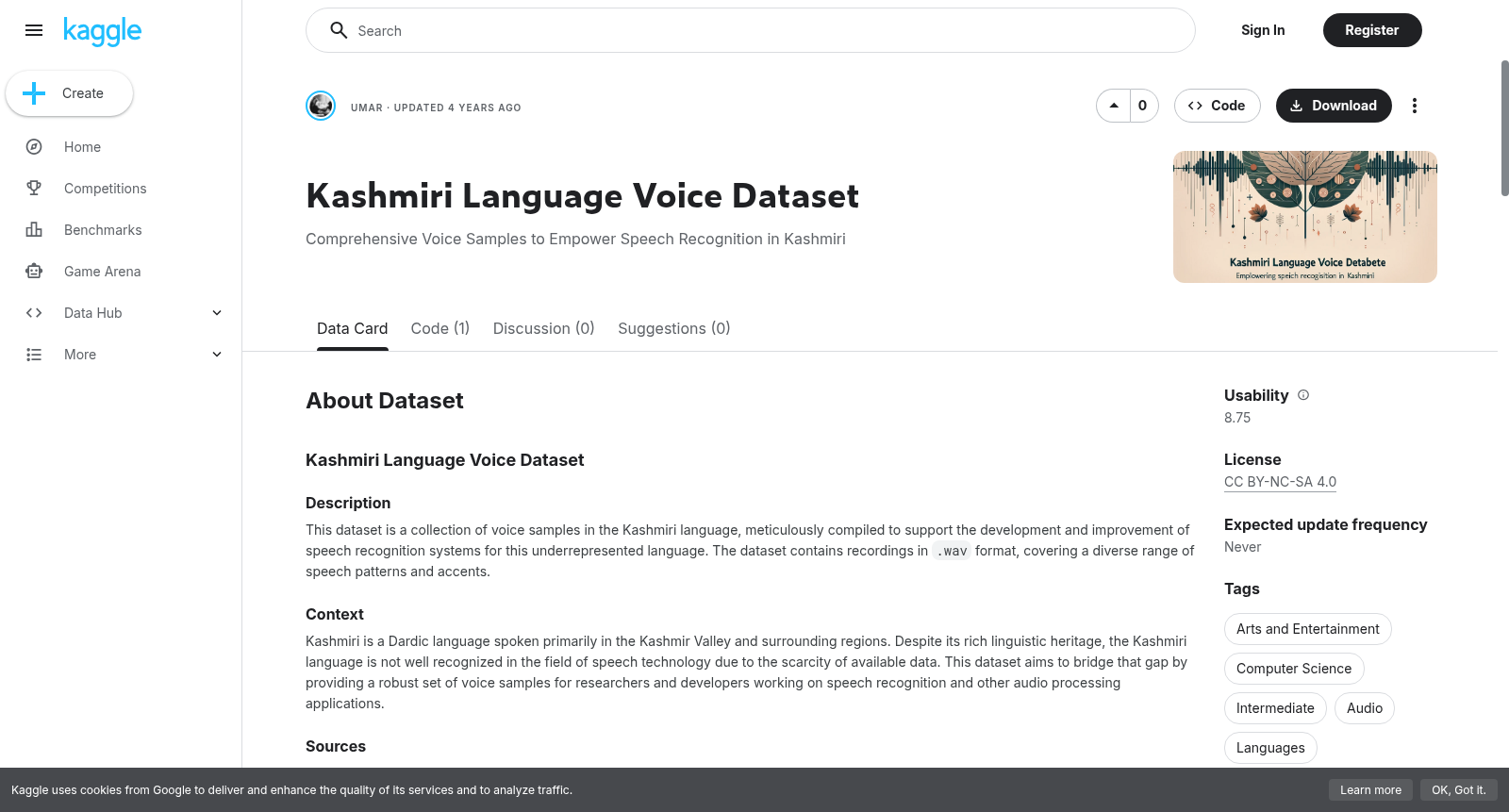1509x812 pixels.
Task: Click the About Dataset heading
Action: tap(385, 401)
